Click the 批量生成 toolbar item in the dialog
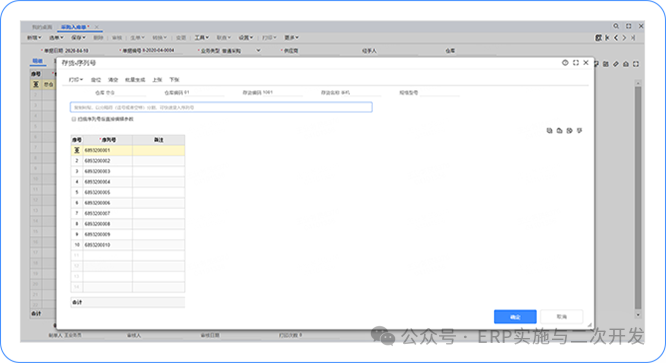Image resolution: width=666 pixels, height=363 pixels. pos(135,80)
